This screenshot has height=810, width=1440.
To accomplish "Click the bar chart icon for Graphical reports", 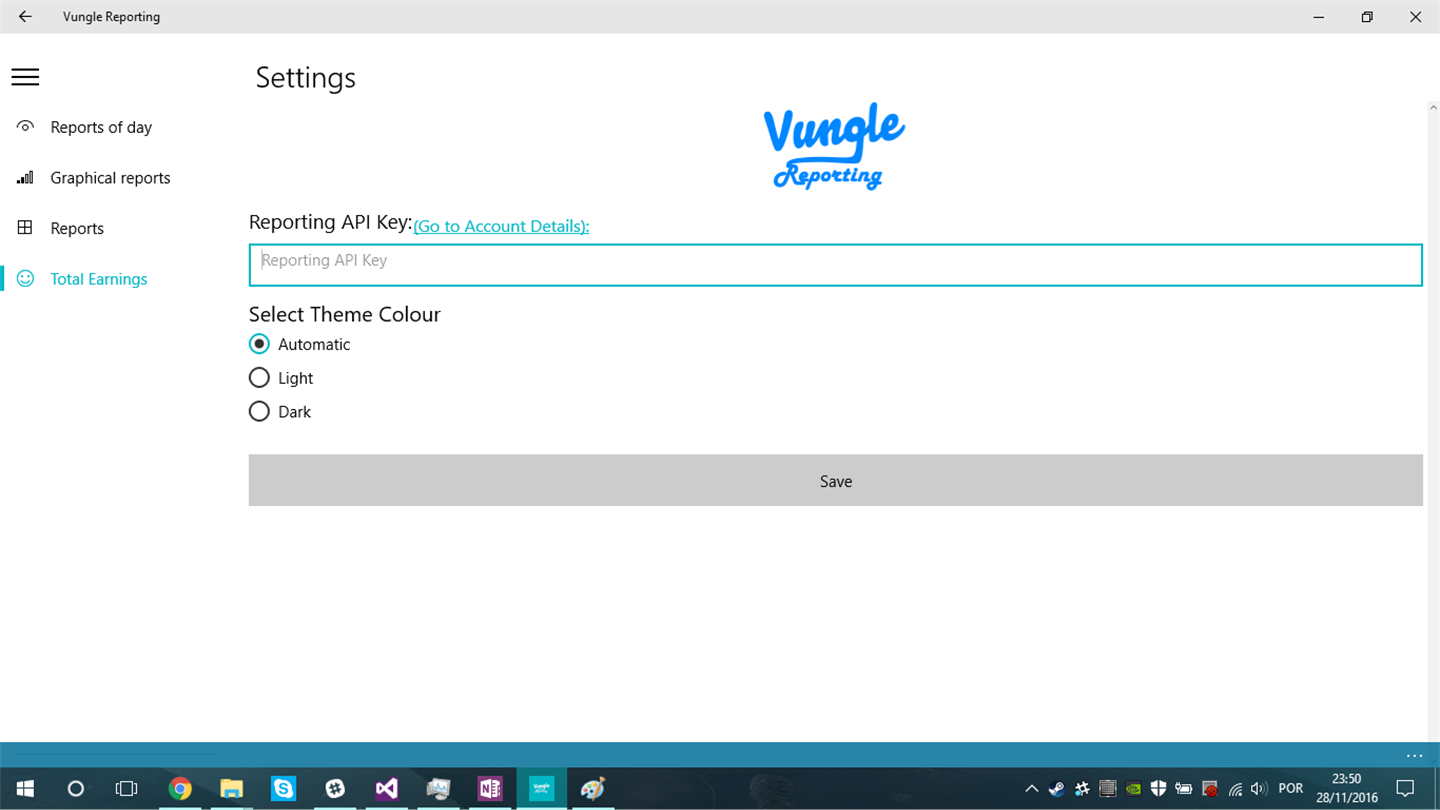I will click(x=25, y=178).
